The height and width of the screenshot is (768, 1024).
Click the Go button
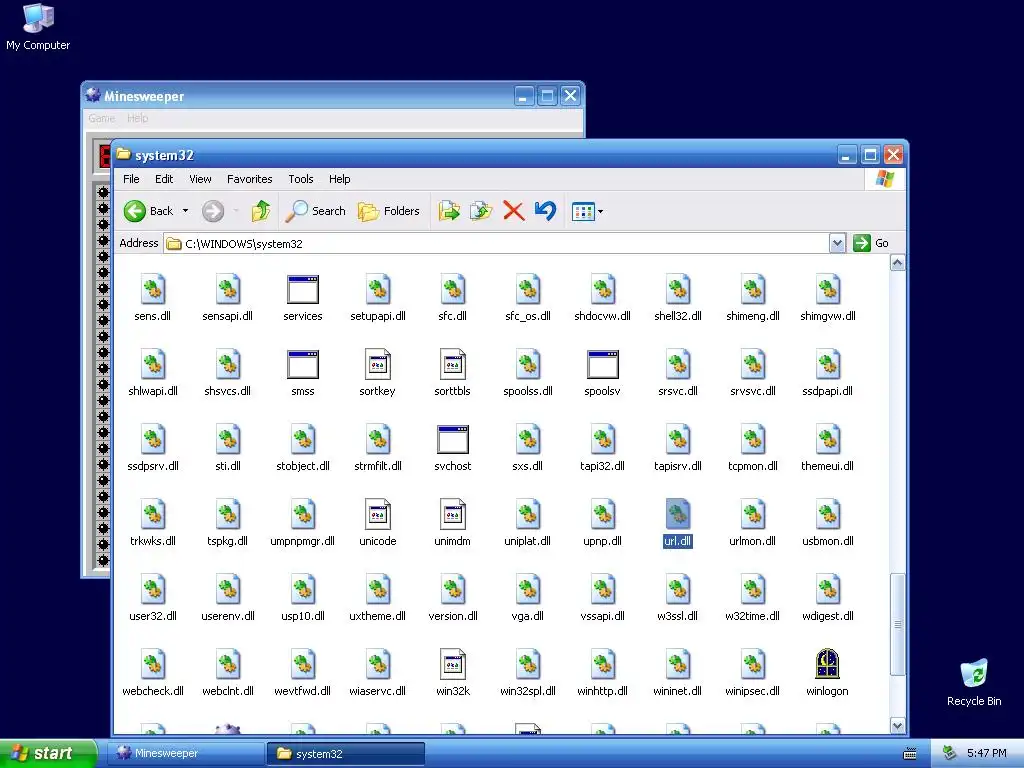coord(871,243)
